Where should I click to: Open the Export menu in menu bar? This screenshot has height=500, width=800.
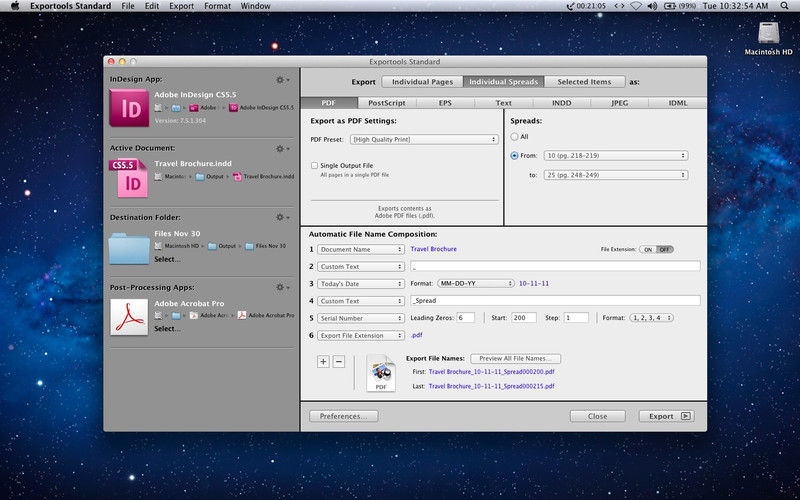pyautogui.click(x=182, y=6)
